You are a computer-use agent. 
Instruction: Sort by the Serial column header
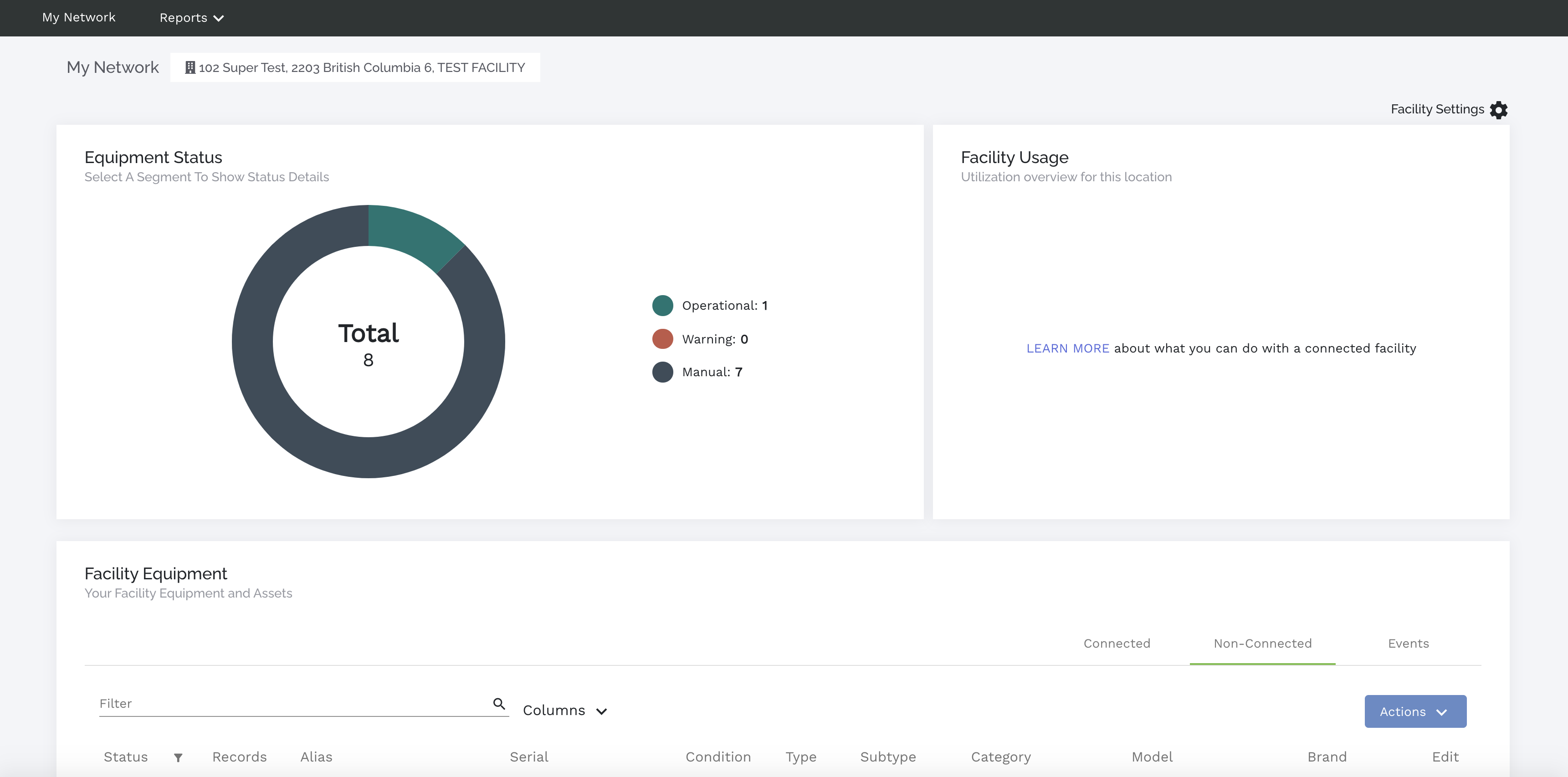528,757
